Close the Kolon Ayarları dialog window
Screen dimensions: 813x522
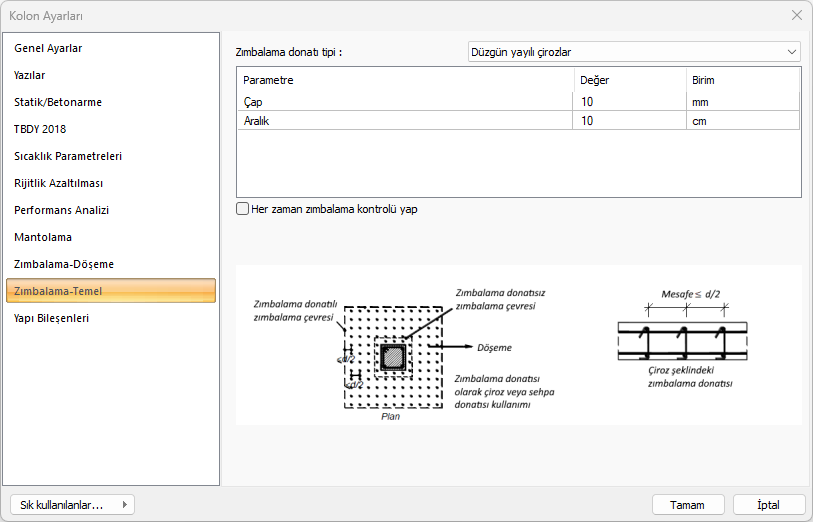[x=796, y=15]
